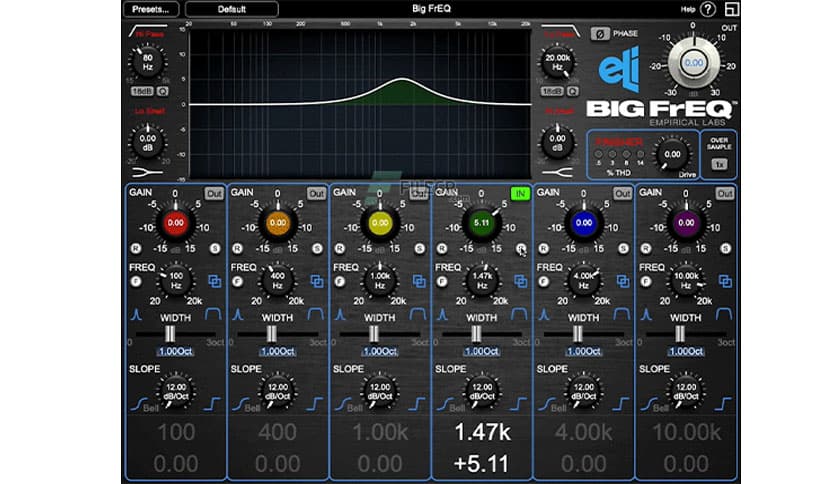The image size is (836, 484).
Task: Click the Hi Pass 80 Hz knob
Action: pyautogui.click(x=148, y=62)
